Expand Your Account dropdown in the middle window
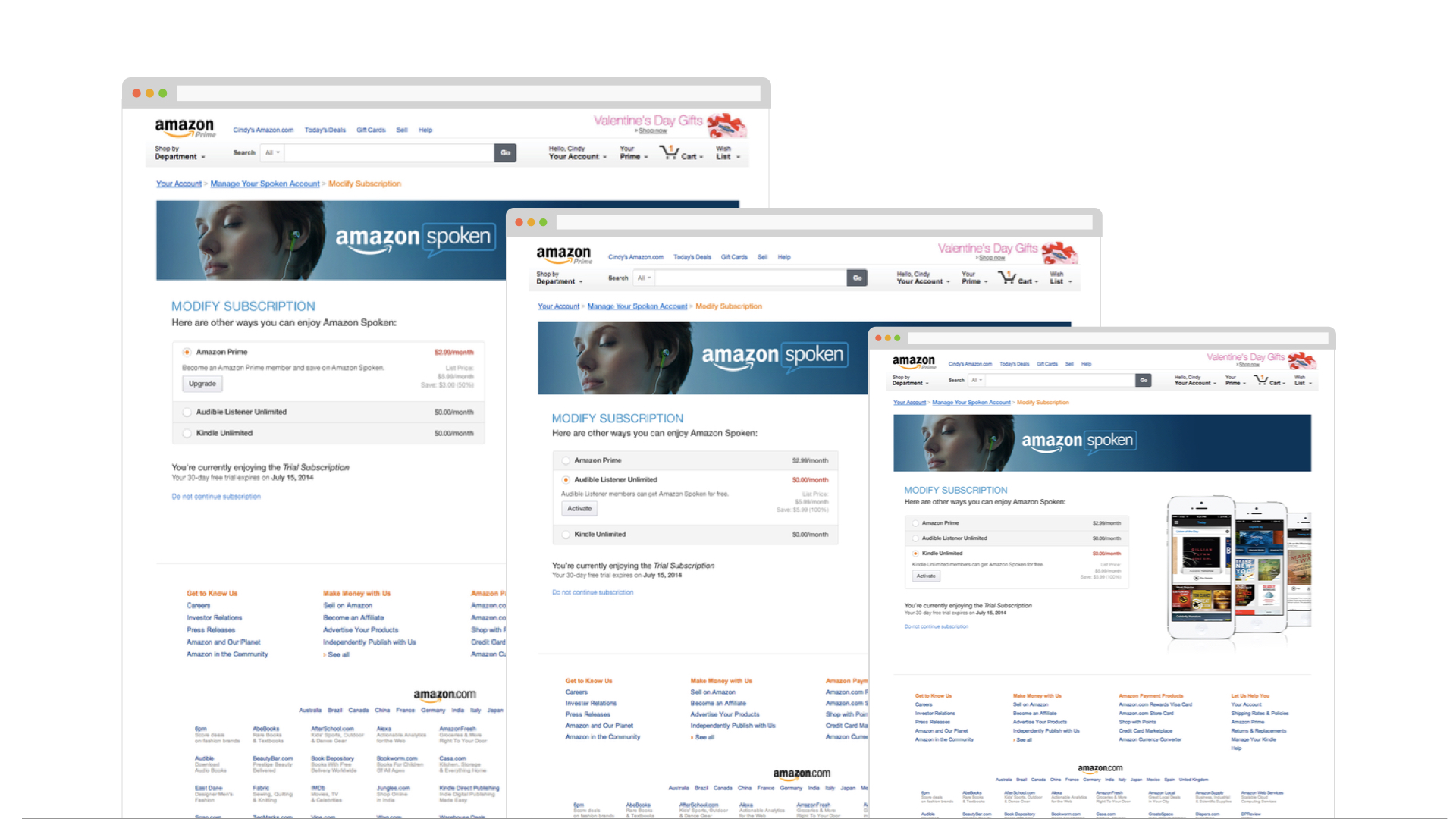 pyautogui.click(x=923, y=278)
